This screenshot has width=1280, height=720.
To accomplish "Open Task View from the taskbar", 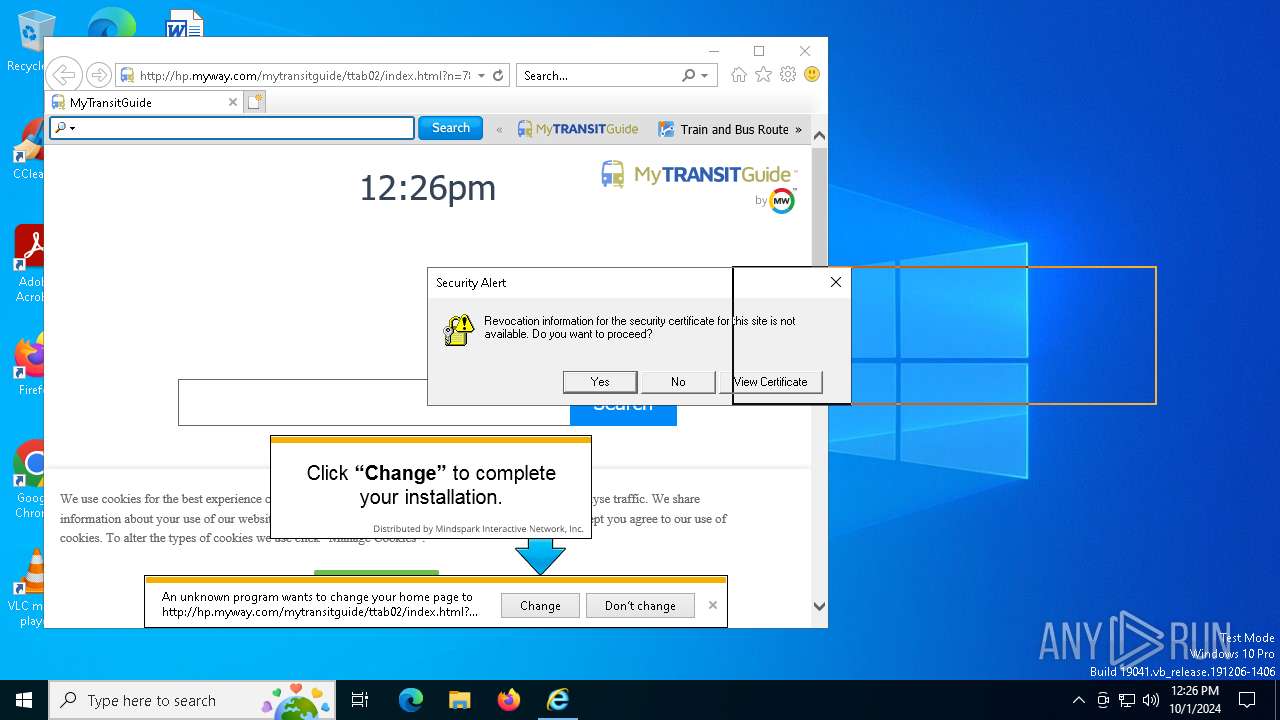I will 360,700.
